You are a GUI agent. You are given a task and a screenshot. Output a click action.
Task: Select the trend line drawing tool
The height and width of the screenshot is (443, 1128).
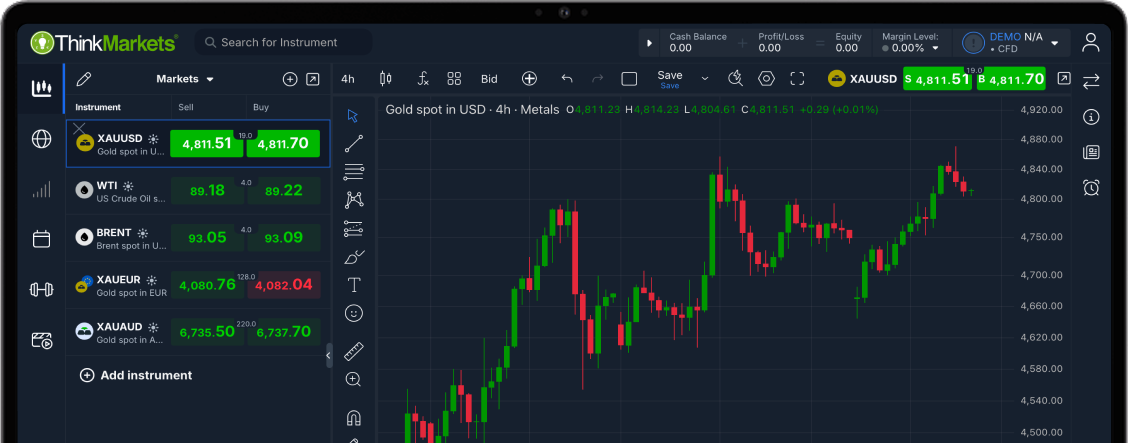(354, 144)
